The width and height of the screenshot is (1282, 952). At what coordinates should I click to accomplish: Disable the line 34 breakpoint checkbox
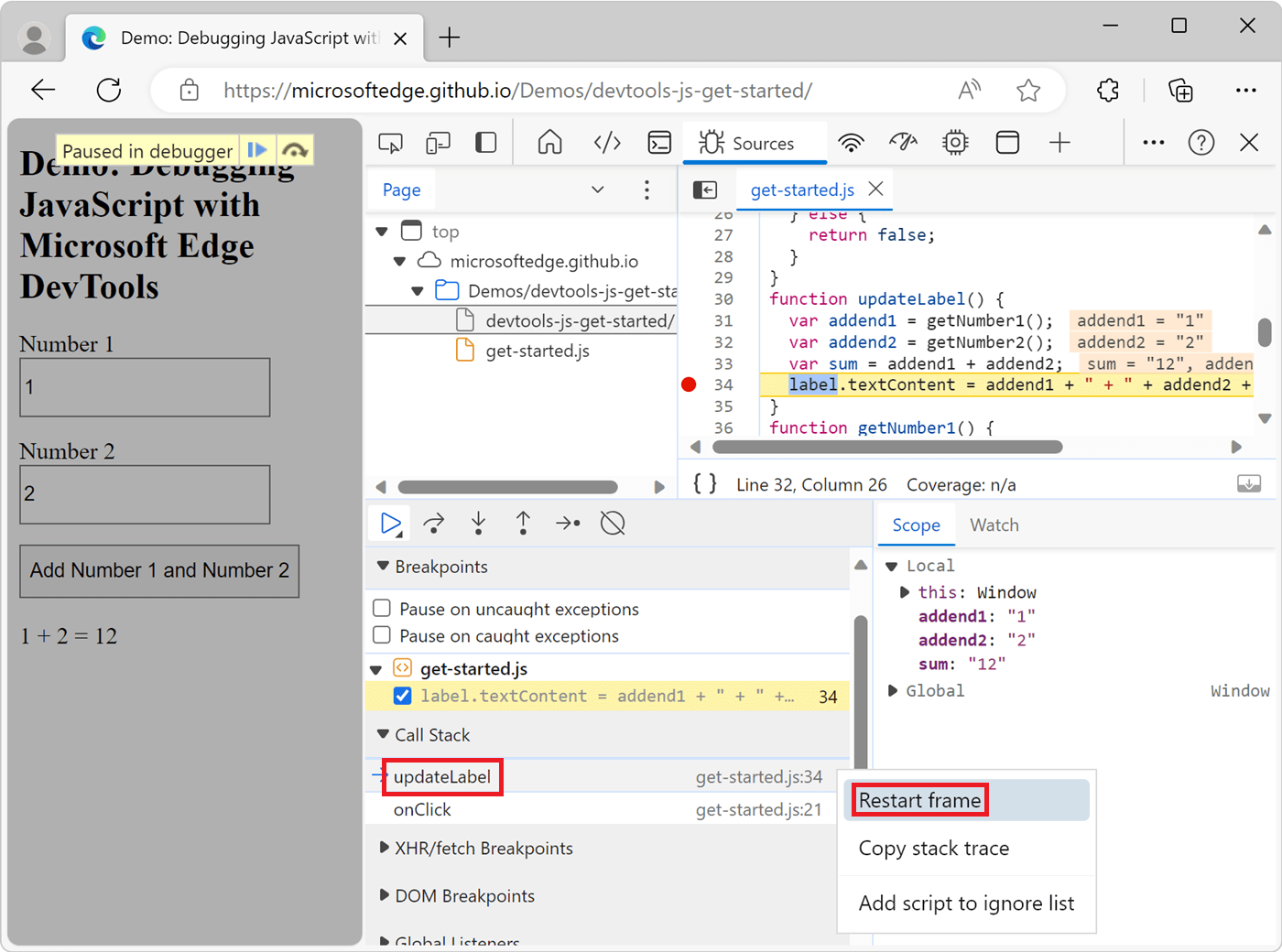402,696
